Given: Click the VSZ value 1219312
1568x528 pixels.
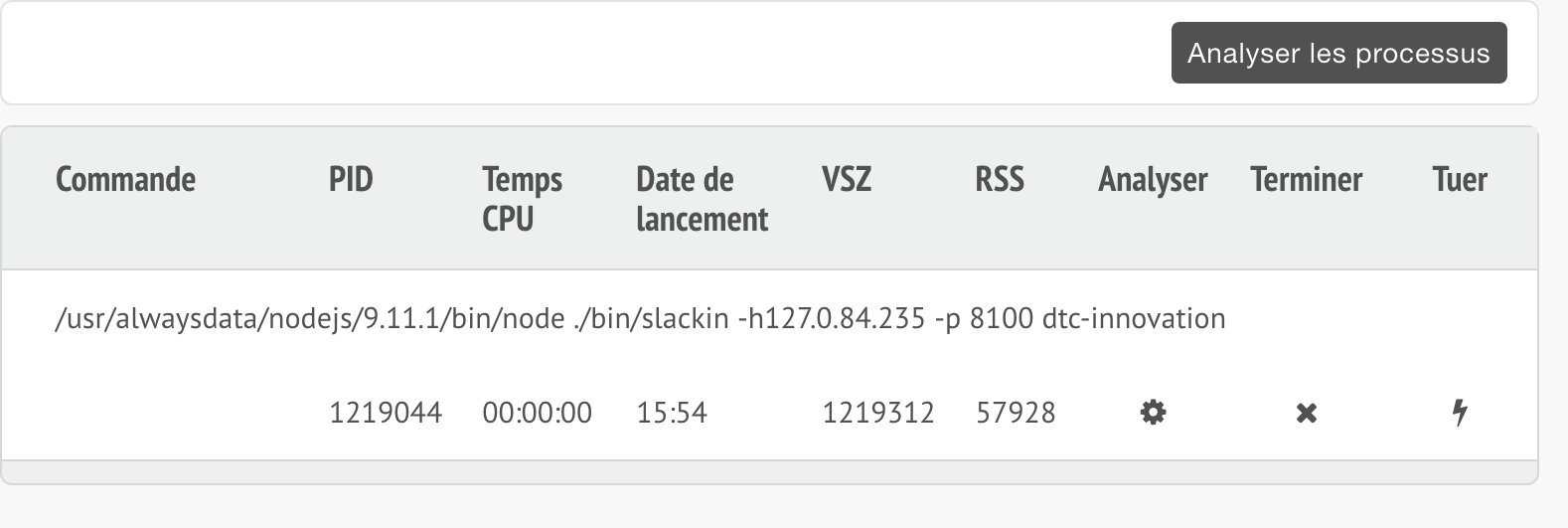Looking at the screenshot, I should tap(878, 413).
